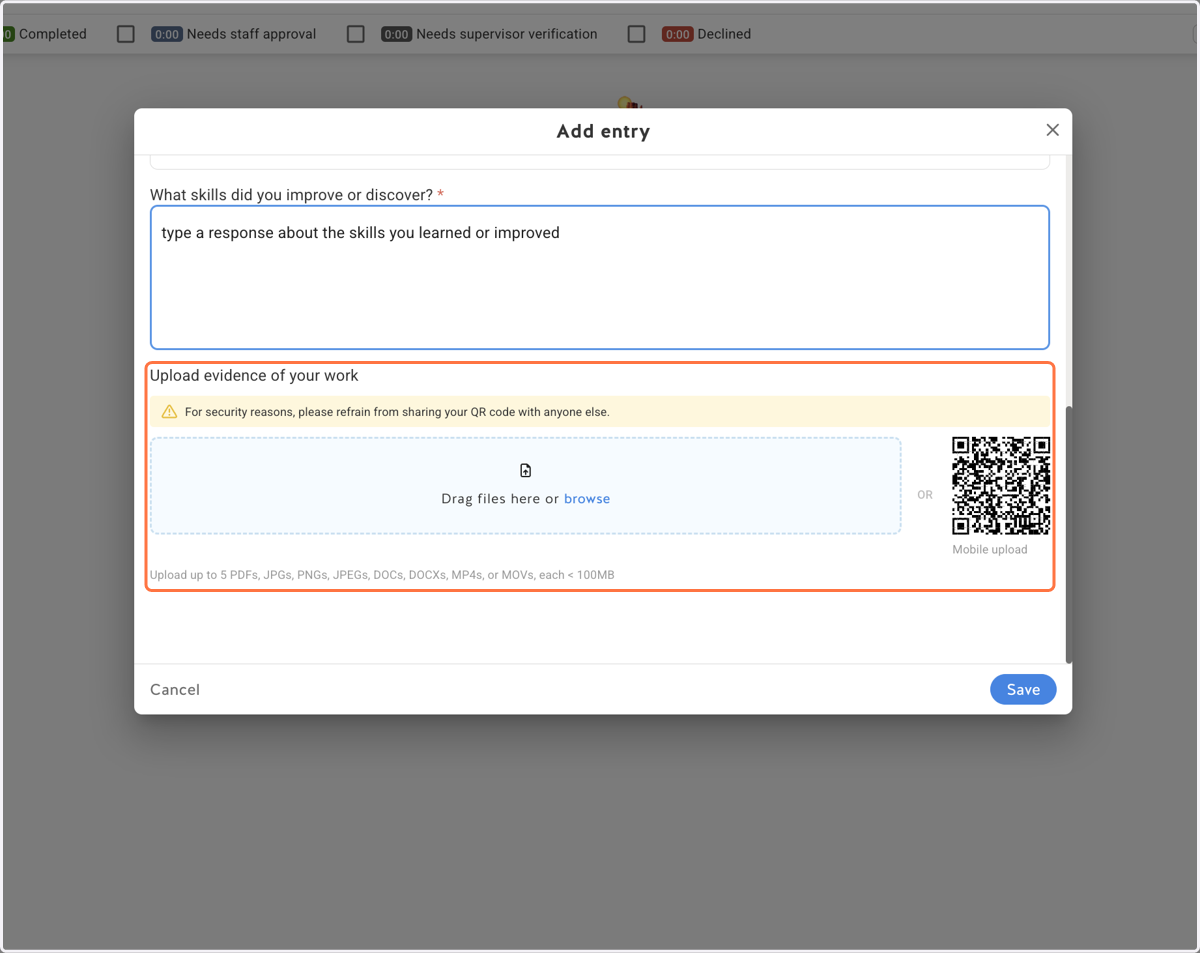Image resolution: width=1200 pixels, height=953 pixels.
Task: Click the warning icon in security notice
Action: click(x=169, y=412)
